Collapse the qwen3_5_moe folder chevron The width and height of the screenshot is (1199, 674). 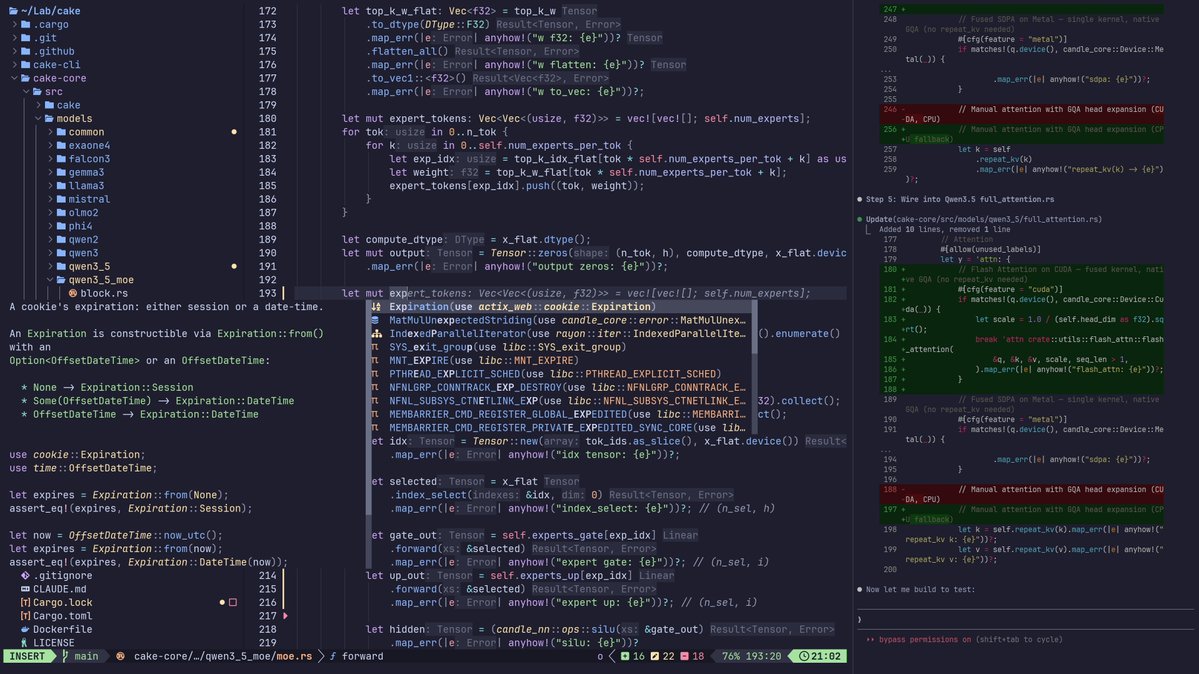coord(50,280)
